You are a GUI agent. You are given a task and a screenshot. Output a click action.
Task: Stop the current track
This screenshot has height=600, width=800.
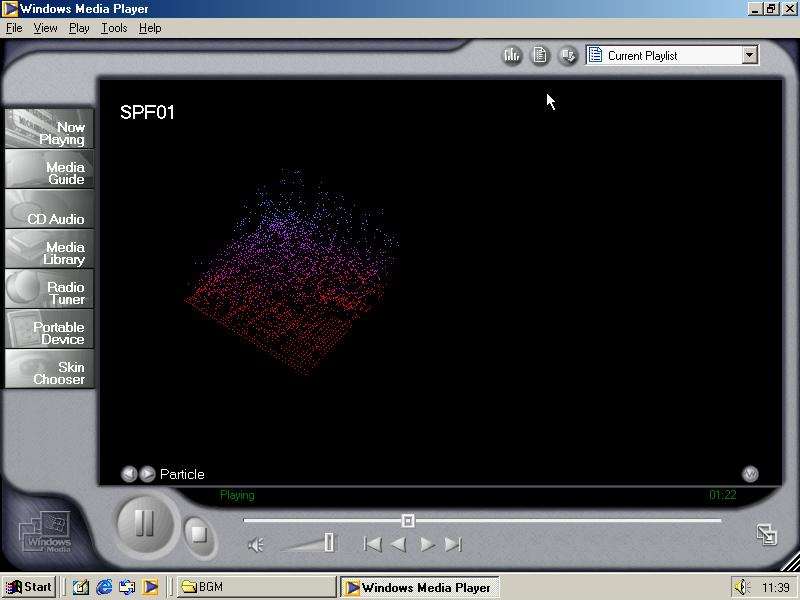click(199, 534)
